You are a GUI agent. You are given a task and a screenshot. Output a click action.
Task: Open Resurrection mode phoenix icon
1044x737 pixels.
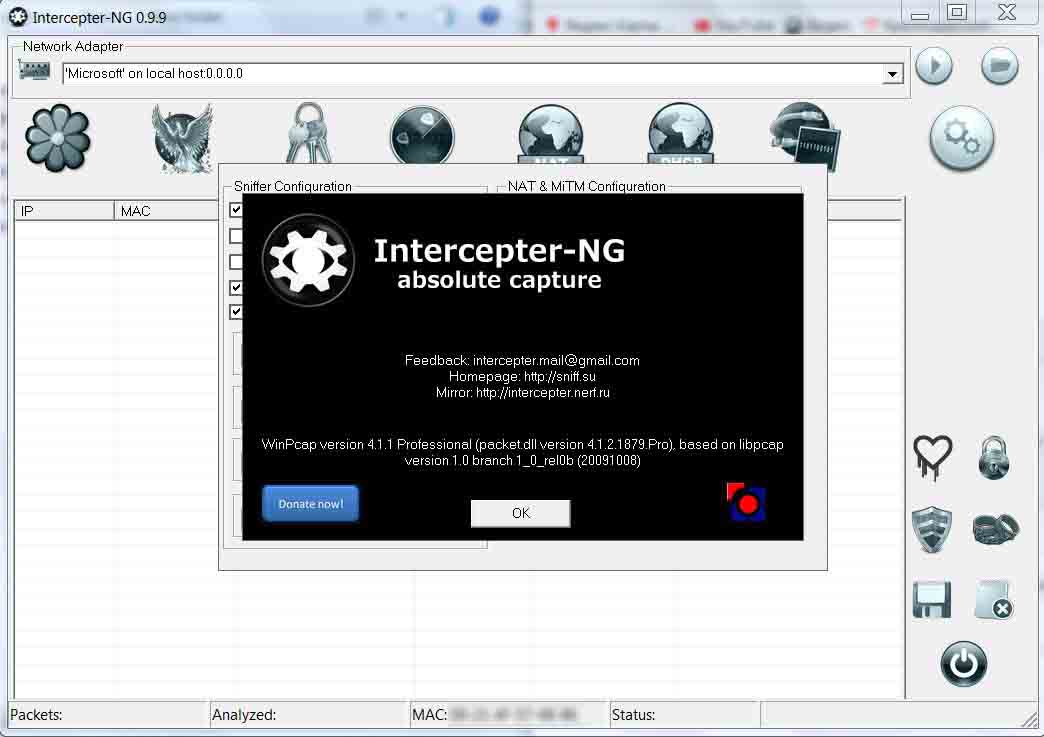point(182,138)
